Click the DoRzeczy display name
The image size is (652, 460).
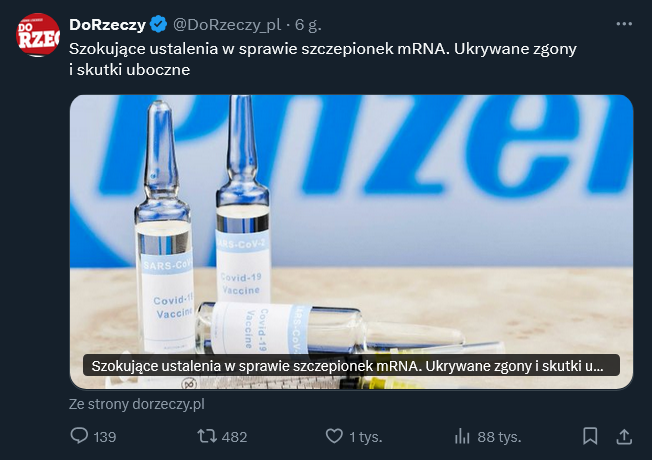tap(107, 25)
